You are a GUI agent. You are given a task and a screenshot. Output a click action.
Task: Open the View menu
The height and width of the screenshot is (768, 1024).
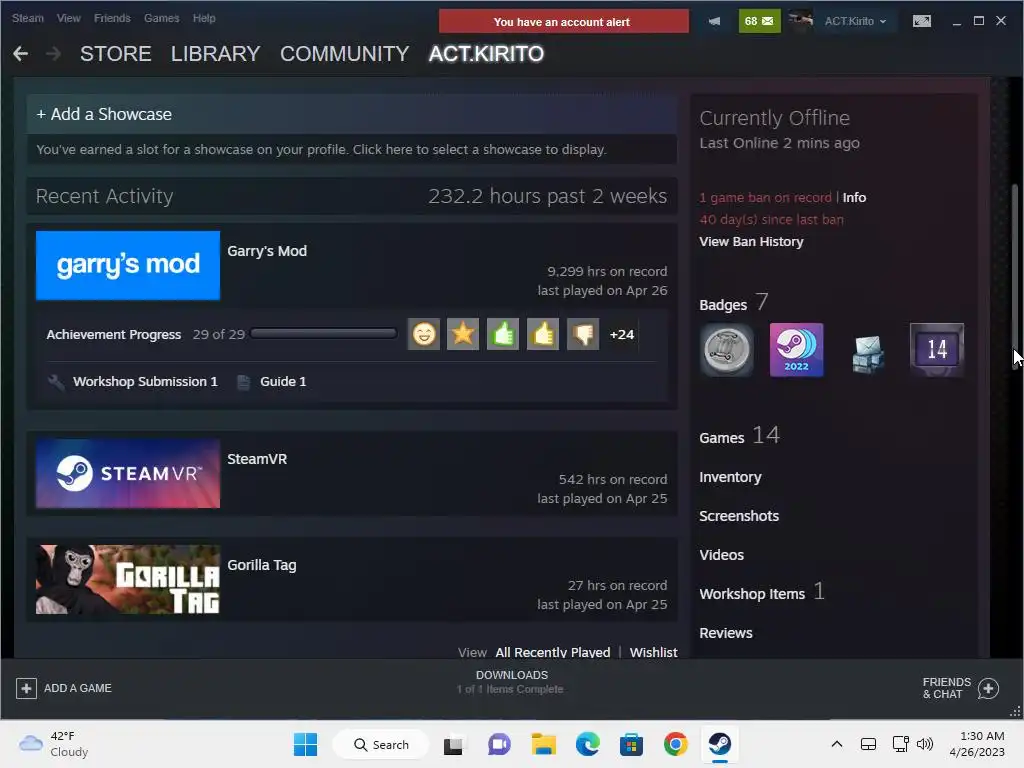coord(69,18)
